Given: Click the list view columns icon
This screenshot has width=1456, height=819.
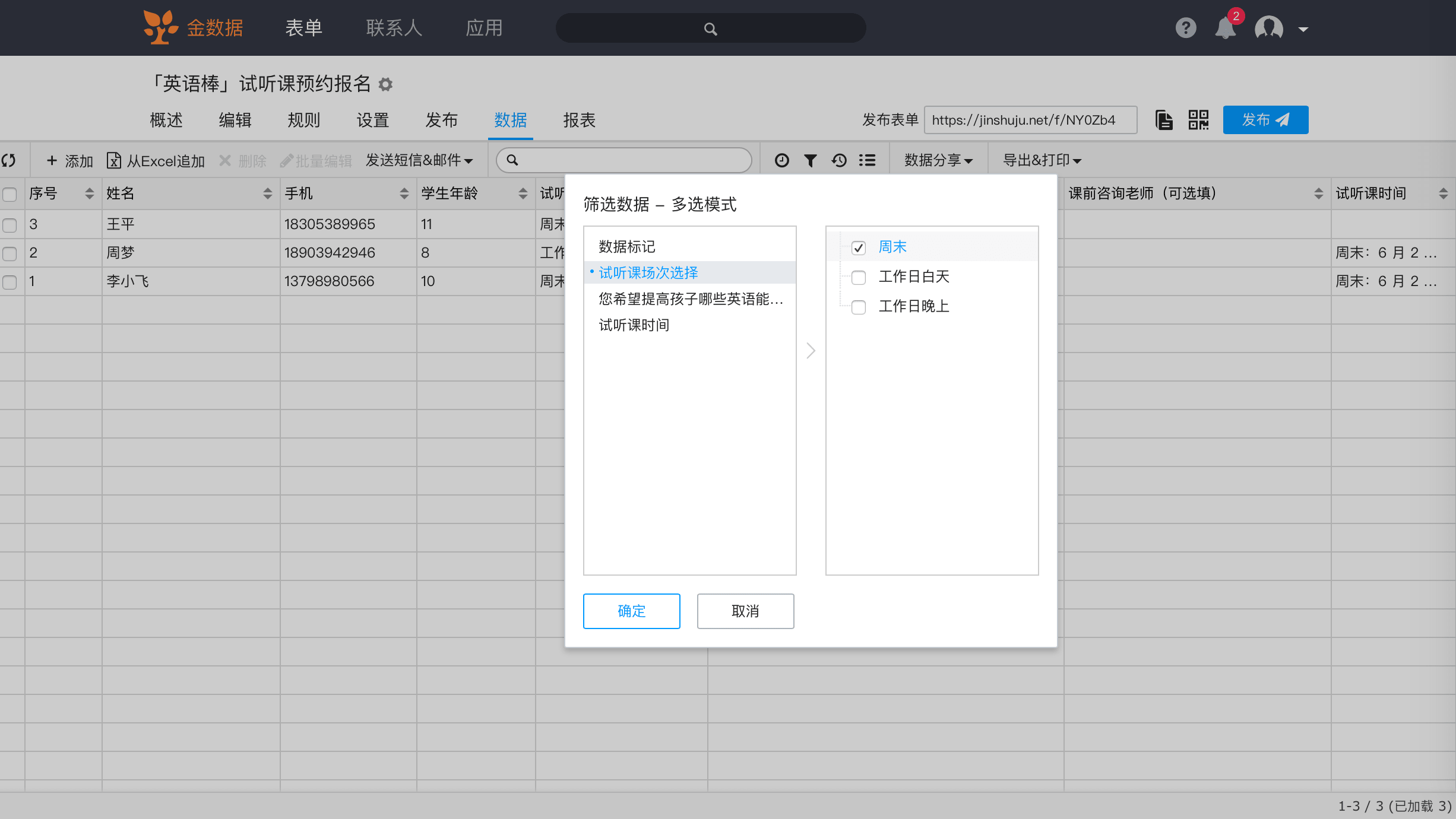Looking at the screenshot, I should tap(867, 160).
